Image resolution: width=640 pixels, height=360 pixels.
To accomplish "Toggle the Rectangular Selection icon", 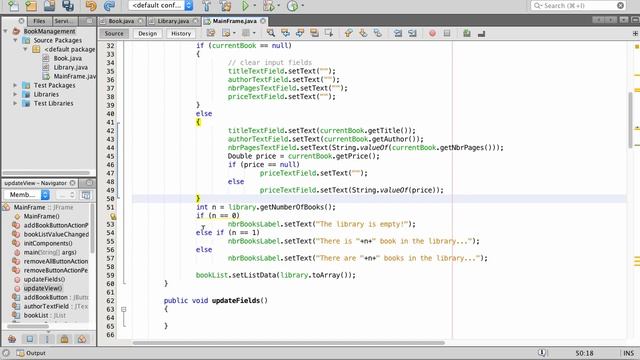I will 329,33.
